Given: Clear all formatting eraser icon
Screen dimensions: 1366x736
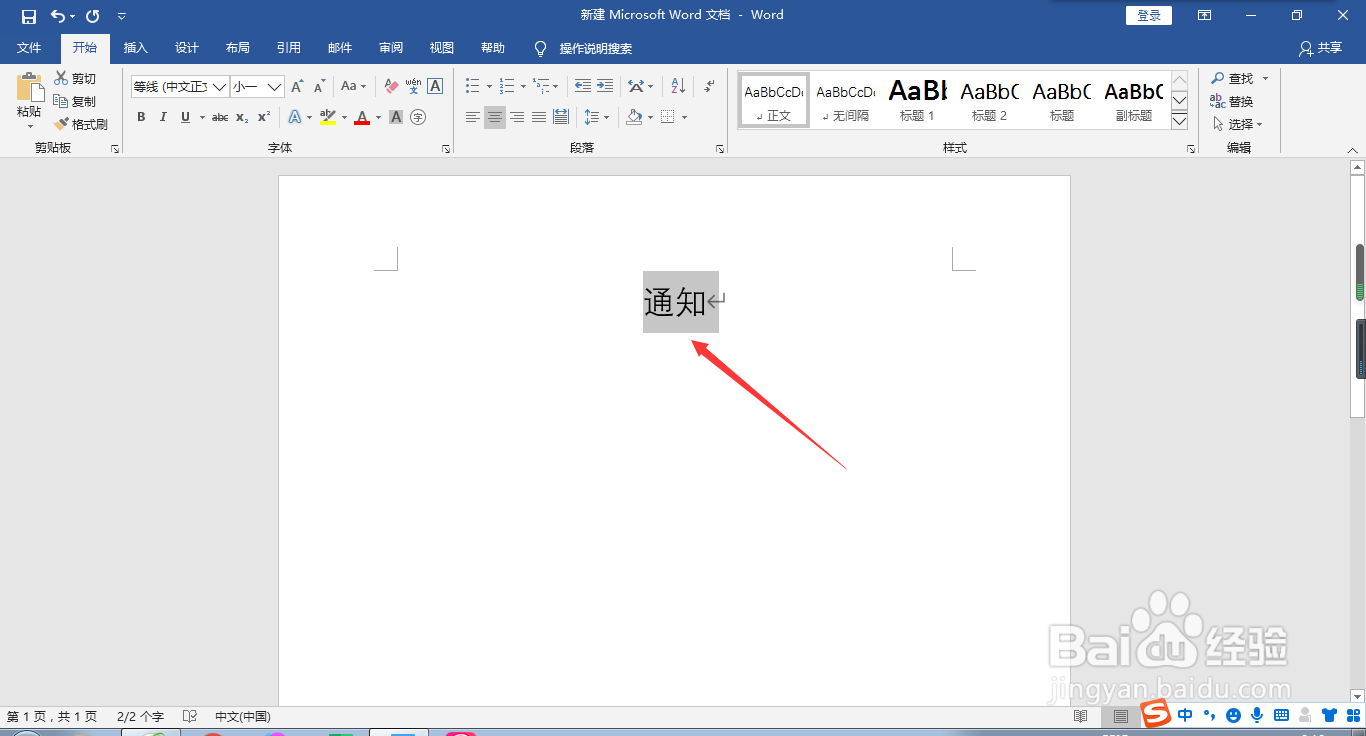Looking at the screenshot, I should (391, 87).
